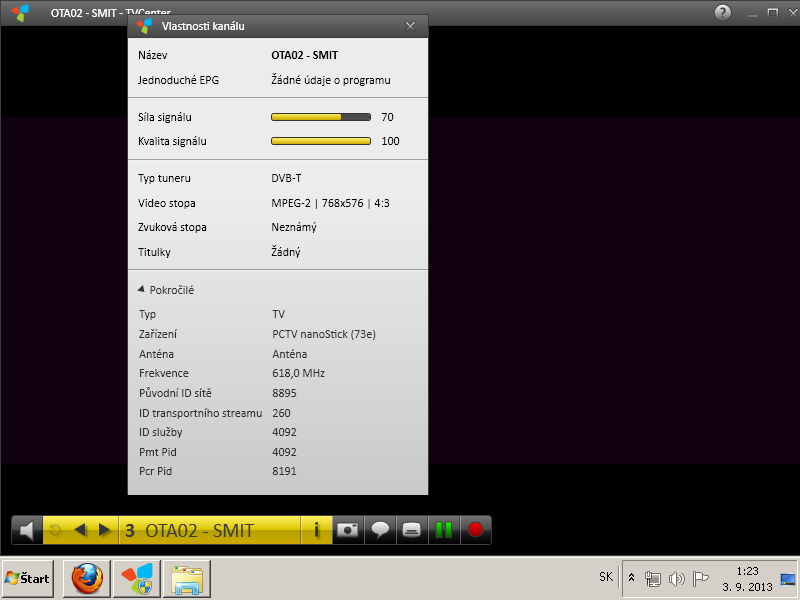Open audio track speech bubble button
Viewport: 800px width, 600px height.
tap(379, 530)
